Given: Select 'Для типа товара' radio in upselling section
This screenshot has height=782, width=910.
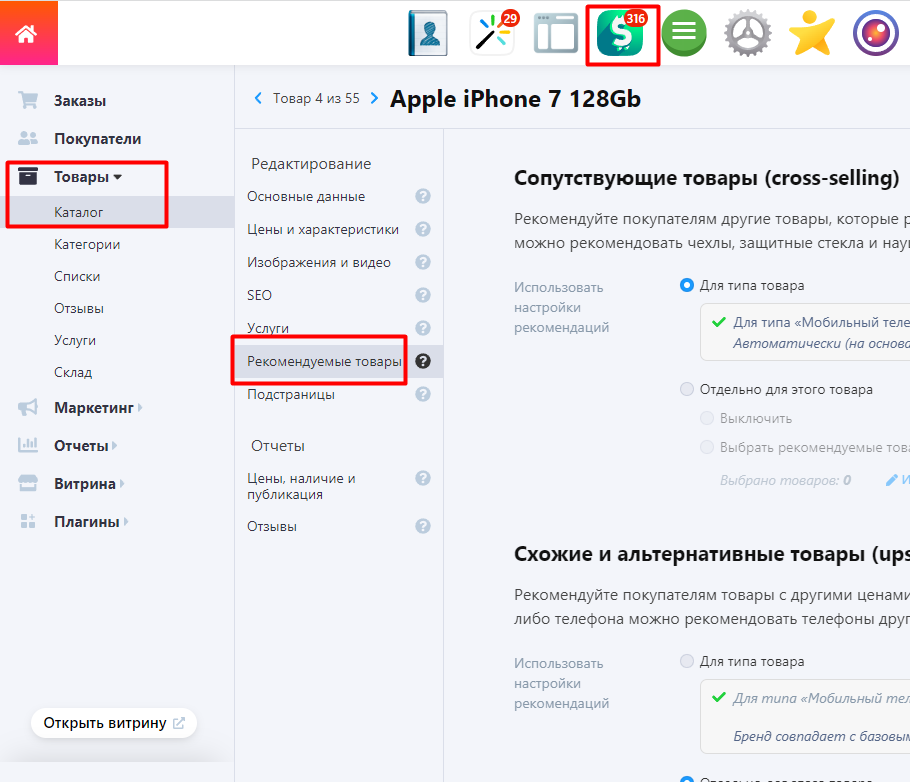Looking at the screenshot, I should coord(687,661).
